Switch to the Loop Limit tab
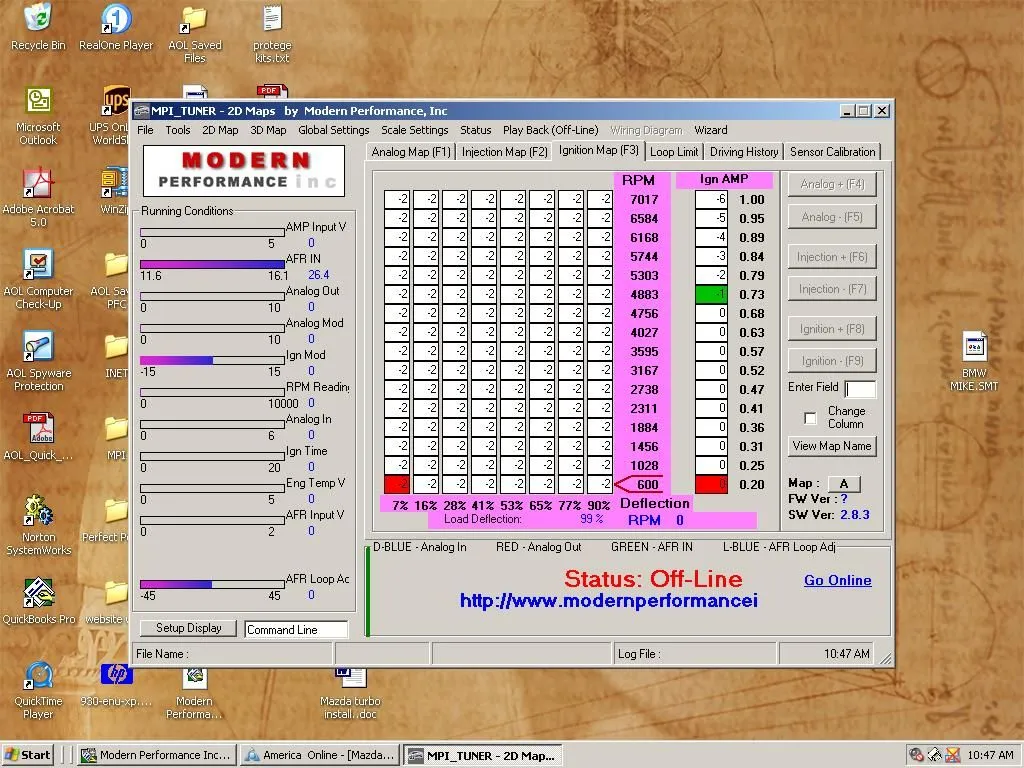 [675, 151]
